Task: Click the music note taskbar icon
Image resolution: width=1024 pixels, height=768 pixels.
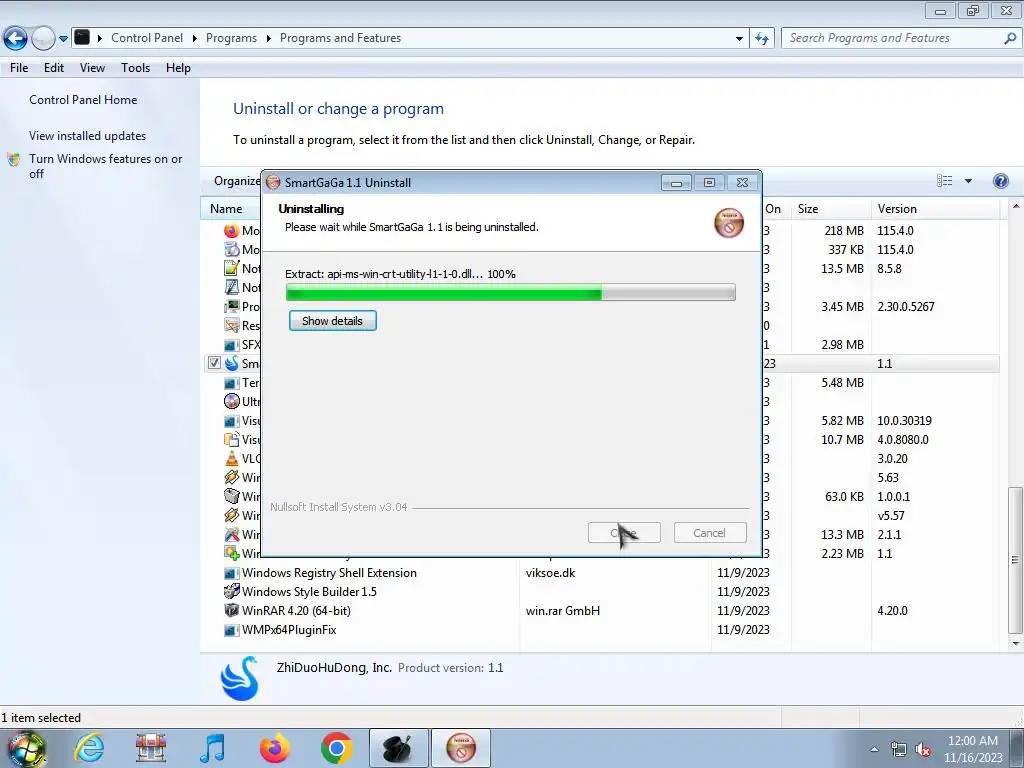Action: click(213, 748)
